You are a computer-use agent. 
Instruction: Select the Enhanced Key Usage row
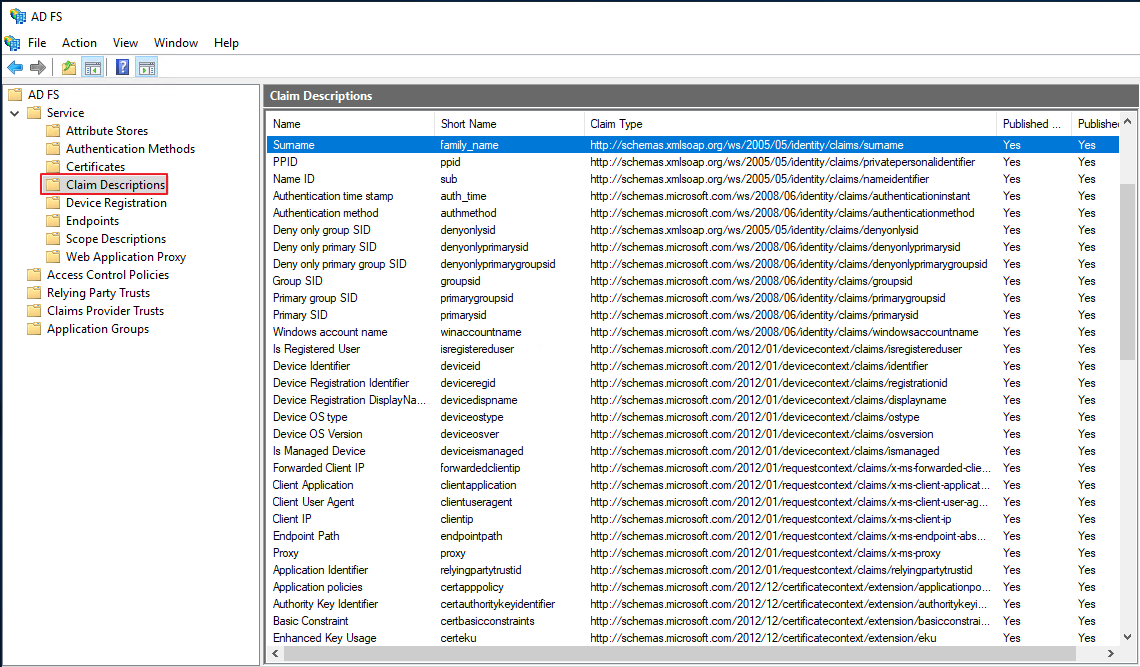coord(692,638)
